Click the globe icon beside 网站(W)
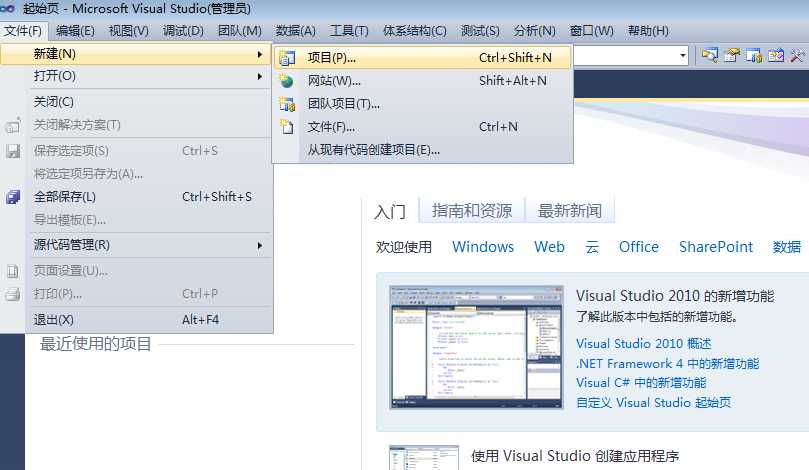Viewport: 809px width, 470px height. point(286,81)
